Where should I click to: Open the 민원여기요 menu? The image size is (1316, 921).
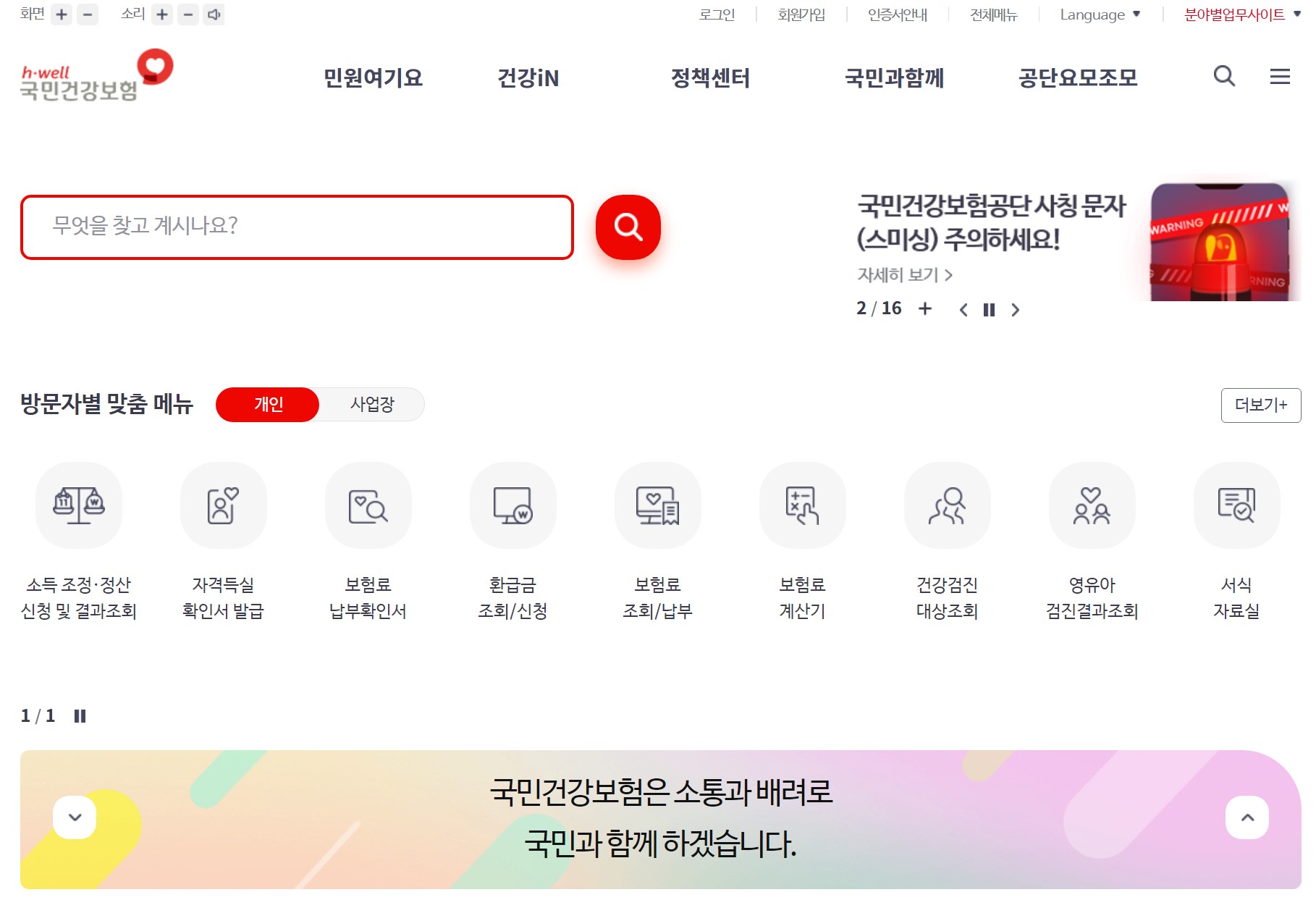coord(373,77)
